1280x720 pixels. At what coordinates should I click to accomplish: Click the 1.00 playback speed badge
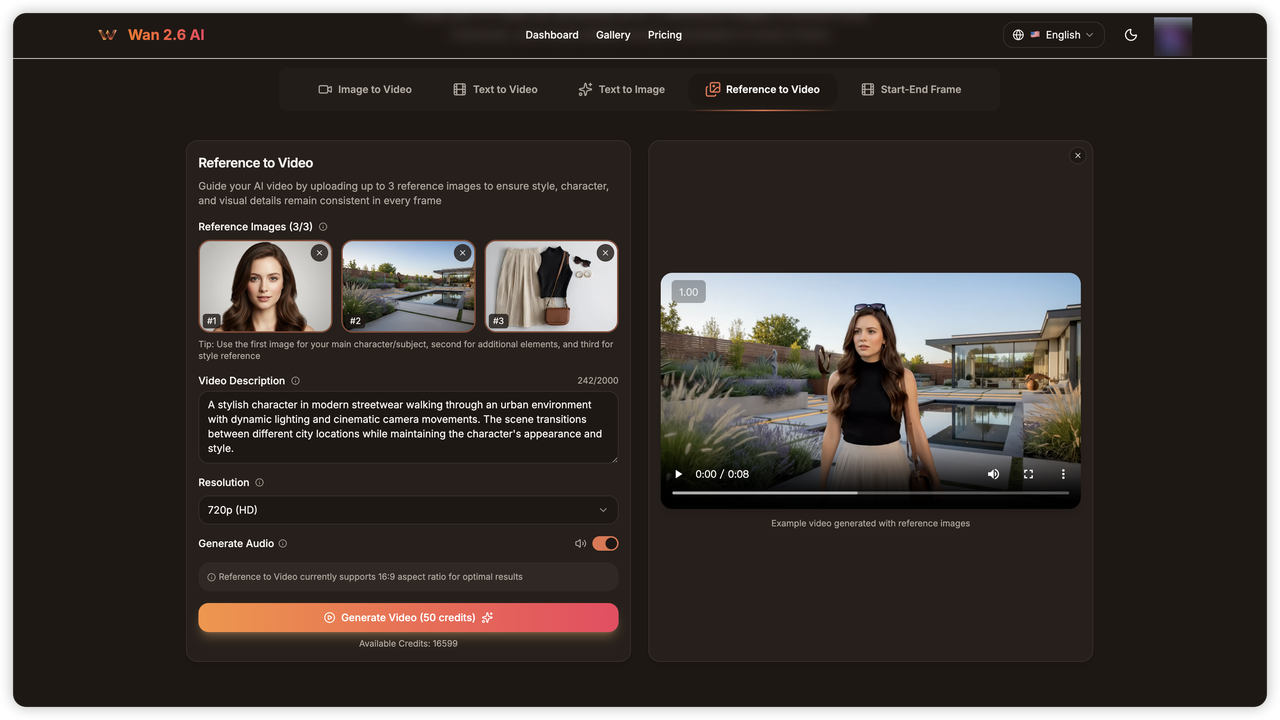[688, 292]
